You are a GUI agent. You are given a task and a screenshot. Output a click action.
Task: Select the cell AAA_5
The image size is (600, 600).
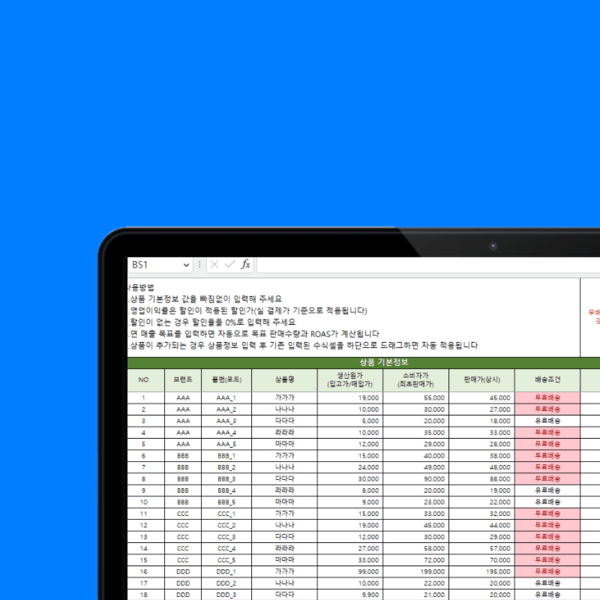tap(227, 444)
